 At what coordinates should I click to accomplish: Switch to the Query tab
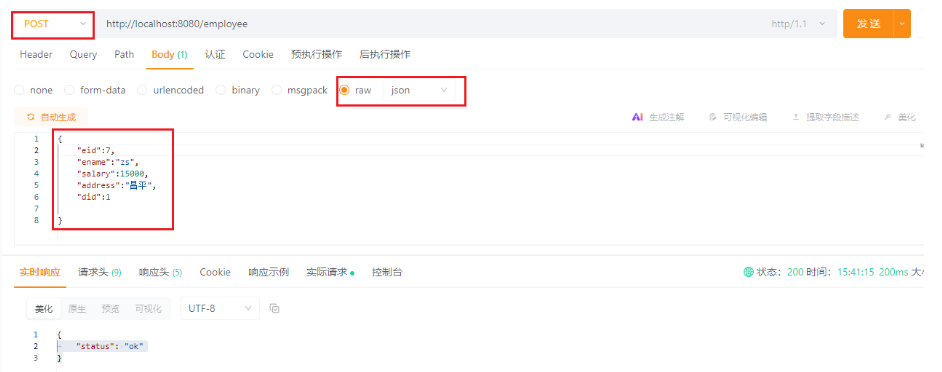pyautogui.click(x=83, y=55)
